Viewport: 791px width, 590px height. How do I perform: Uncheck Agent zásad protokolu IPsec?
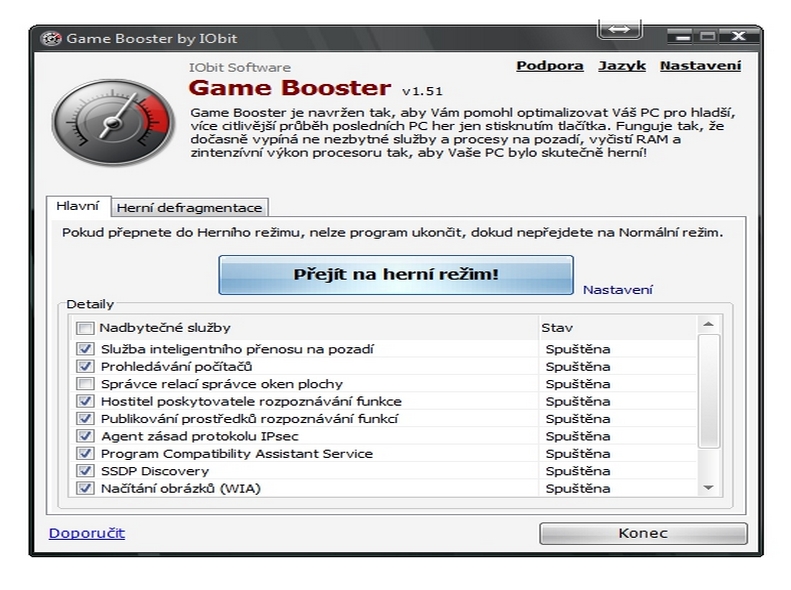click(85, 436)
